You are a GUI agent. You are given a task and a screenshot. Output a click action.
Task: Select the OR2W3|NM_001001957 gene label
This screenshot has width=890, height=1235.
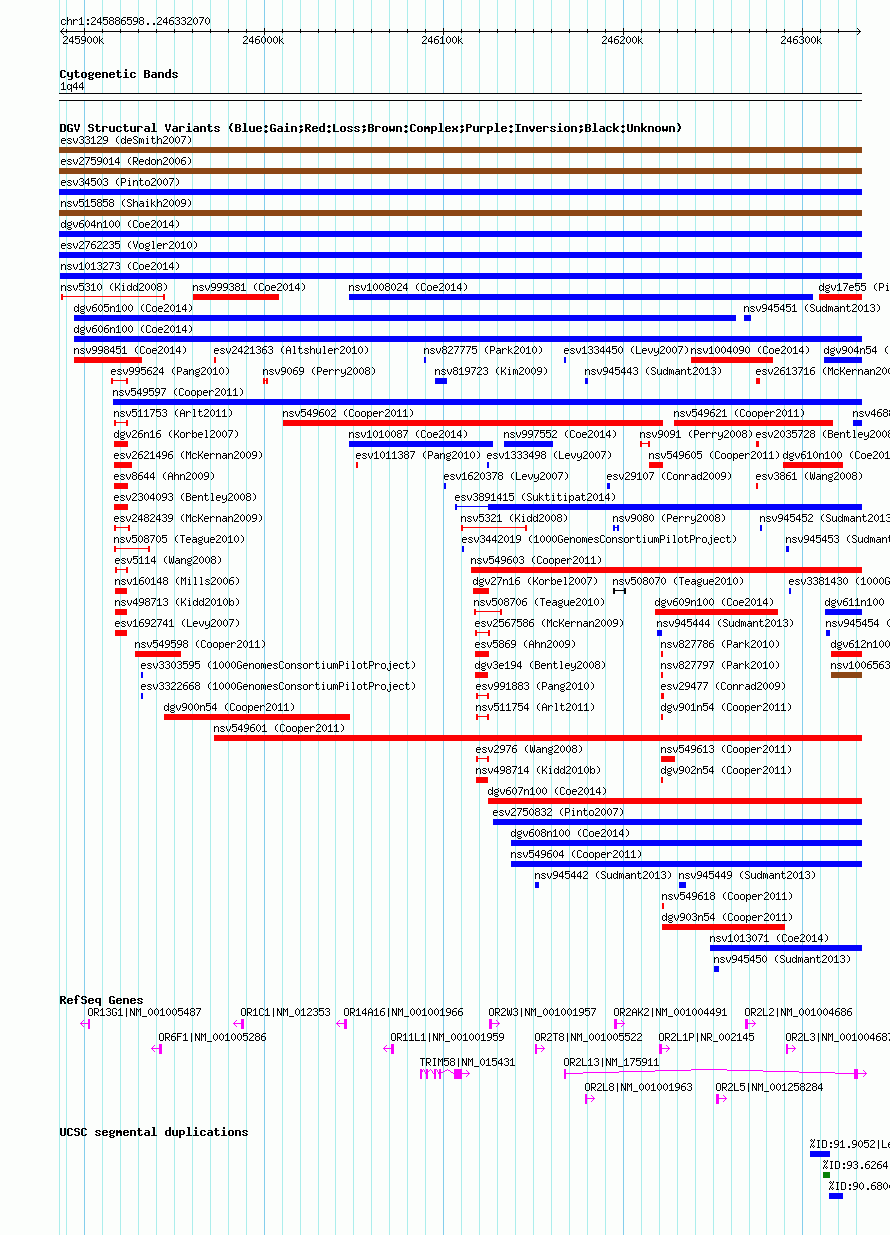542,1012
